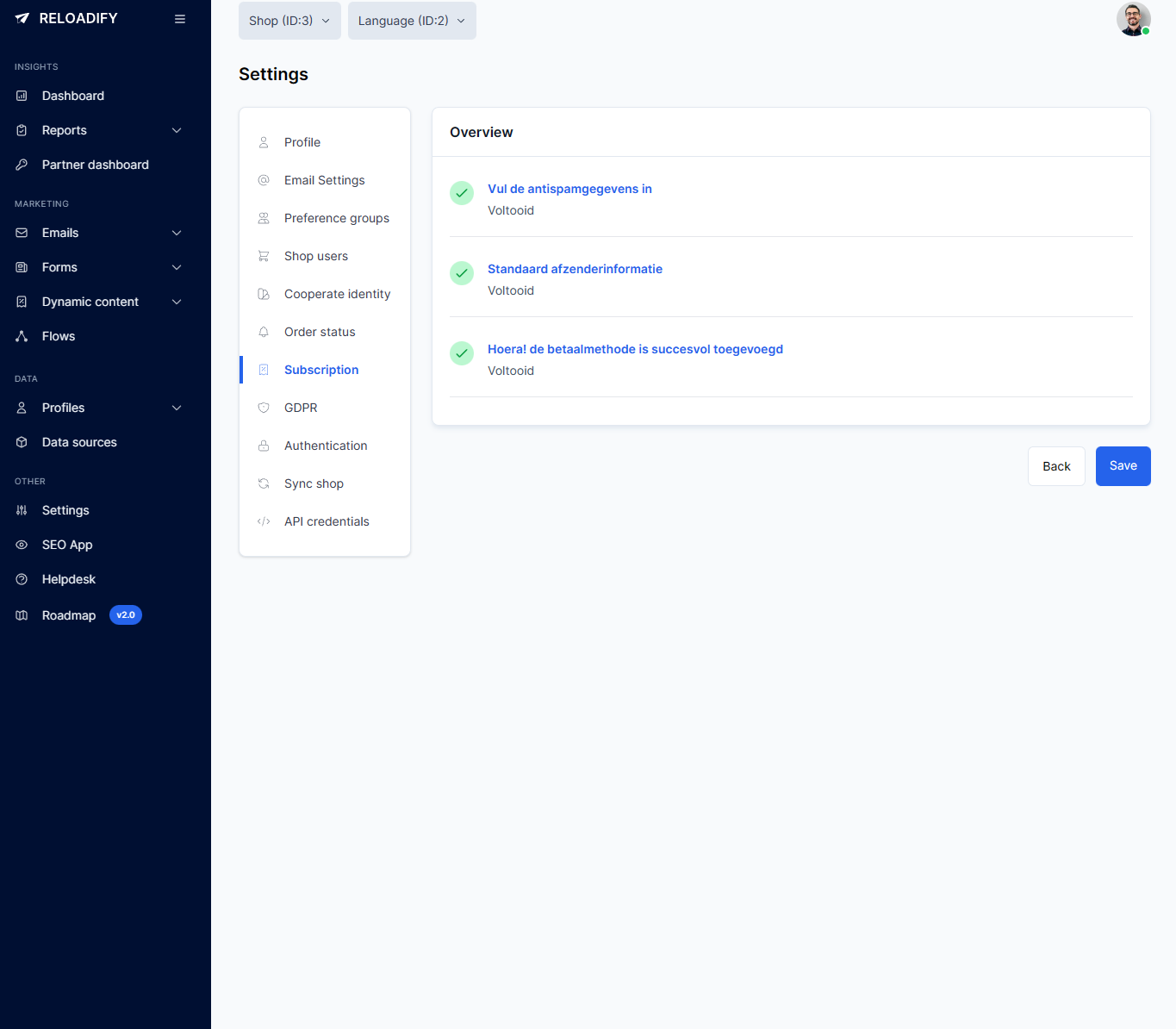Click the user avatar photo
The image size is (1176, 1029).
[x=1133, y=19]
